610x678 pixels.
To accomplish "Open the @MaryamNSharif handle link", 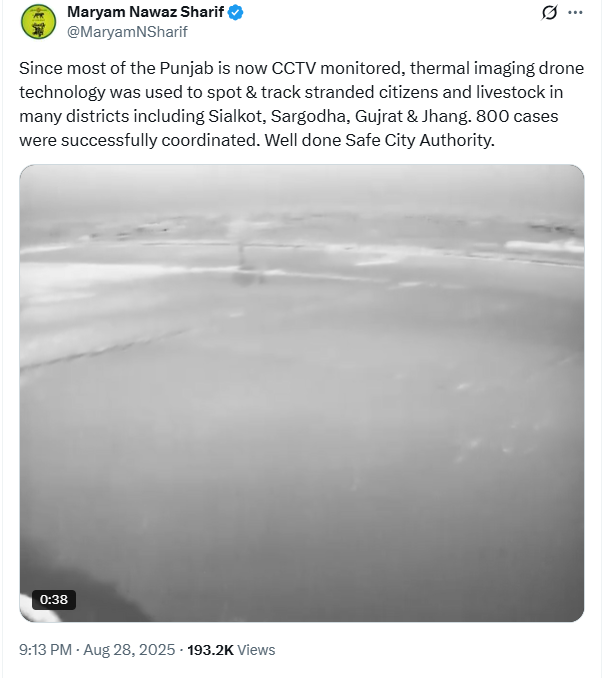I will click(x=127, y=32).
